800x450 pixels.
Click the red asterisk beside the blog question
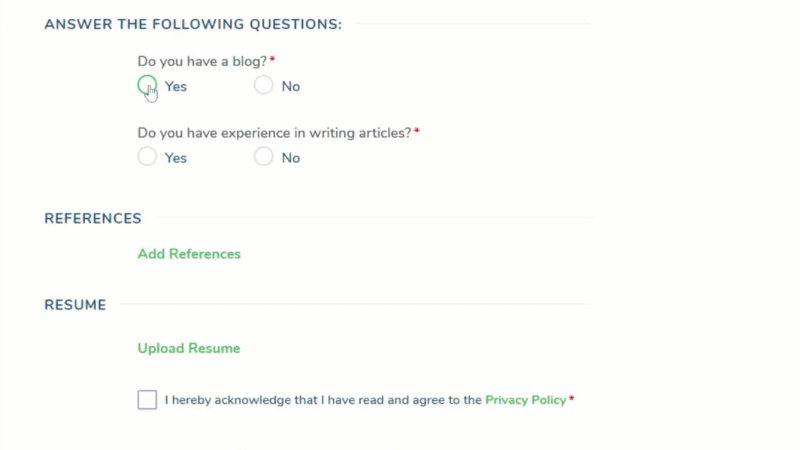coord(272,60)
